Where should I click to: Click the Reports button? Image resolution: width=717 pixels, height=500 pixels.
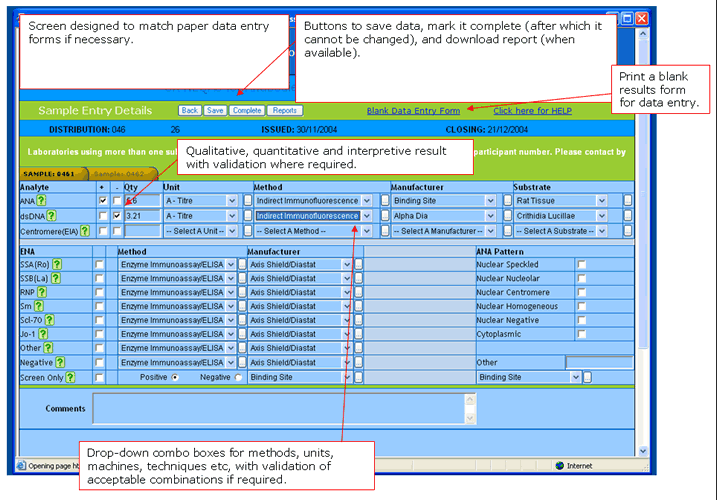pyautogui.click(x=284, y=110)
